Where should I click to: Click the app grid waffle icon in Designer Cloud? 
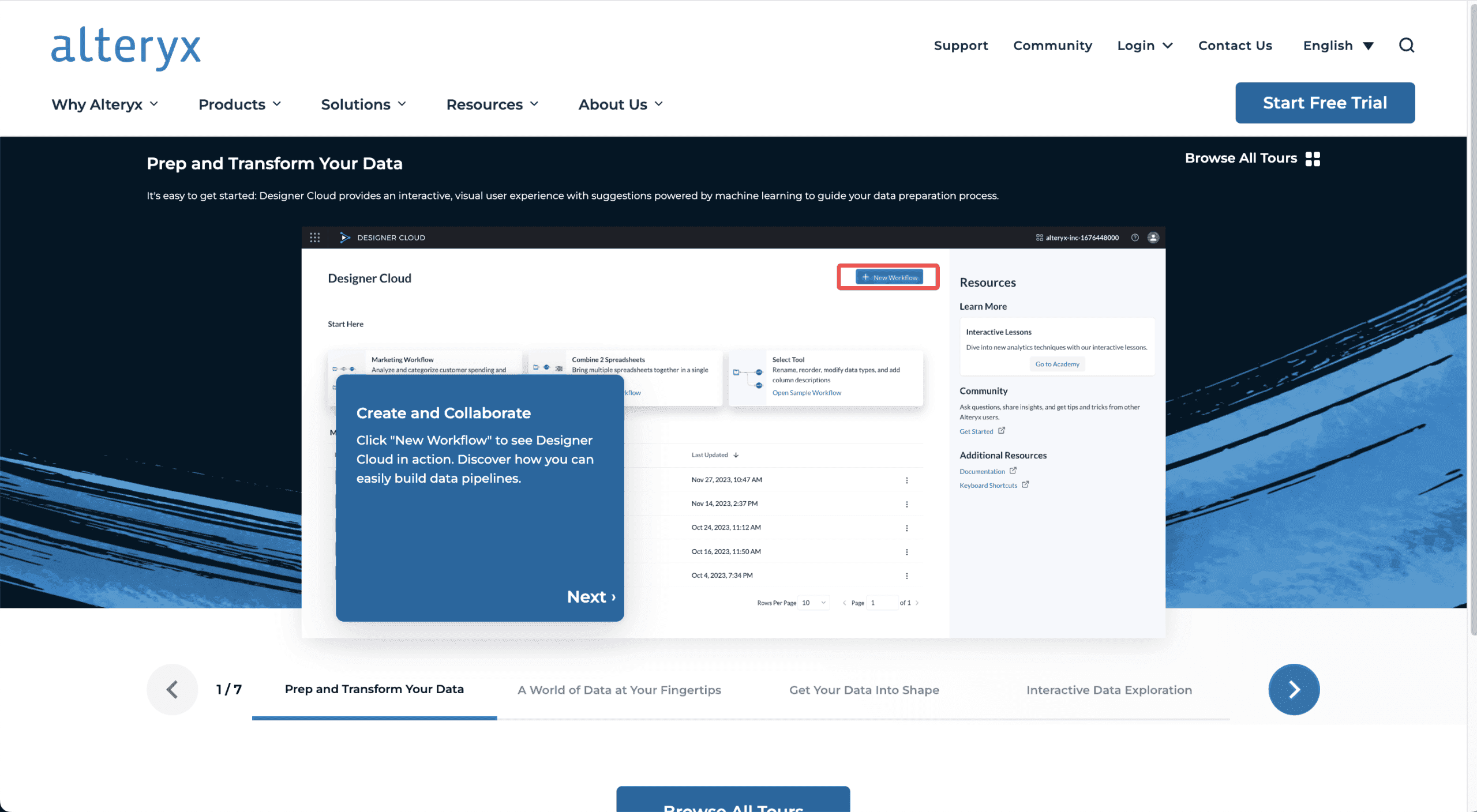(315, 237)
